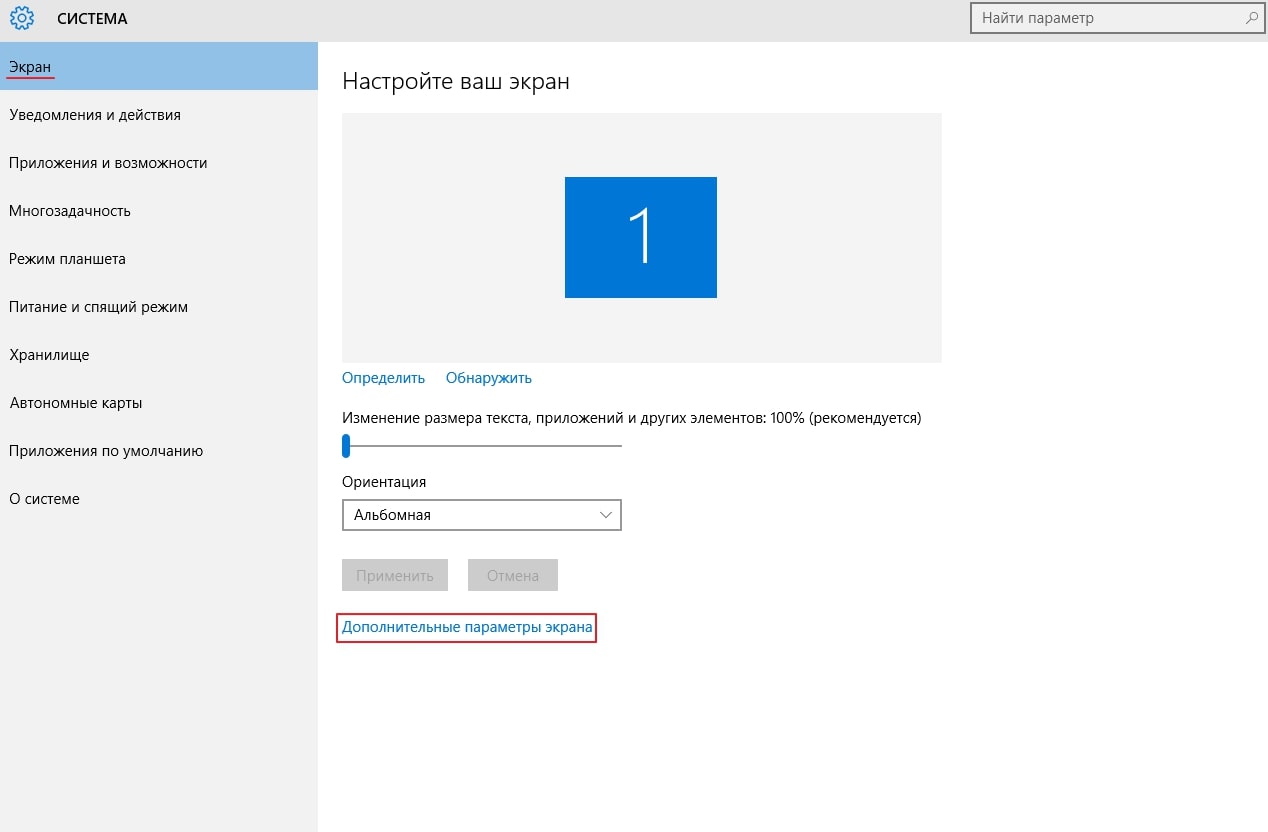Select the Экран sidebar item
Screen dimensions: 1268x832
[31, 67]
